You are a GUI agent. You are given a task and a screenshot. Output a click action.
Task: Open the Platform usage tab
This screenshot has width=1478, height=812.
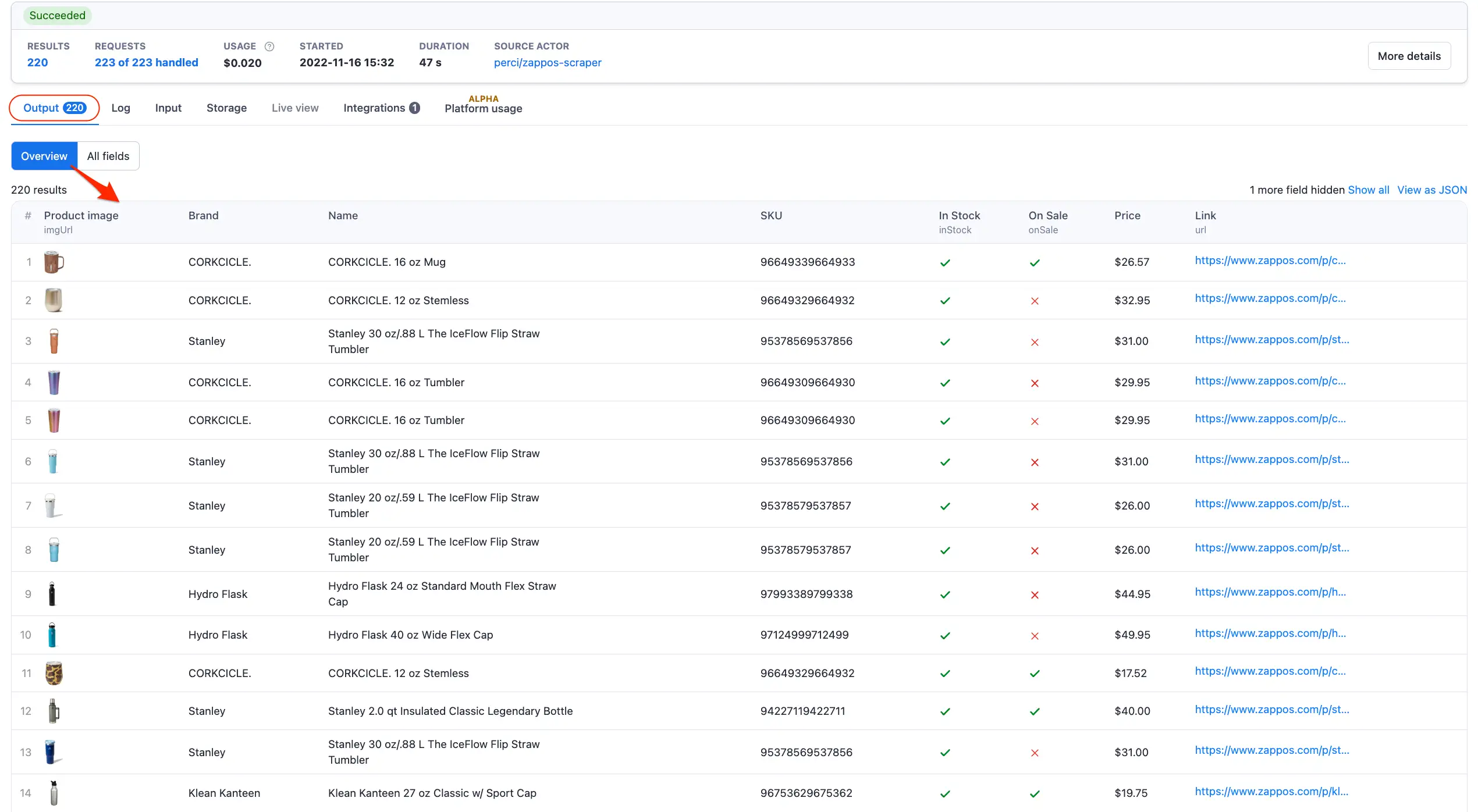coord(483,109)
